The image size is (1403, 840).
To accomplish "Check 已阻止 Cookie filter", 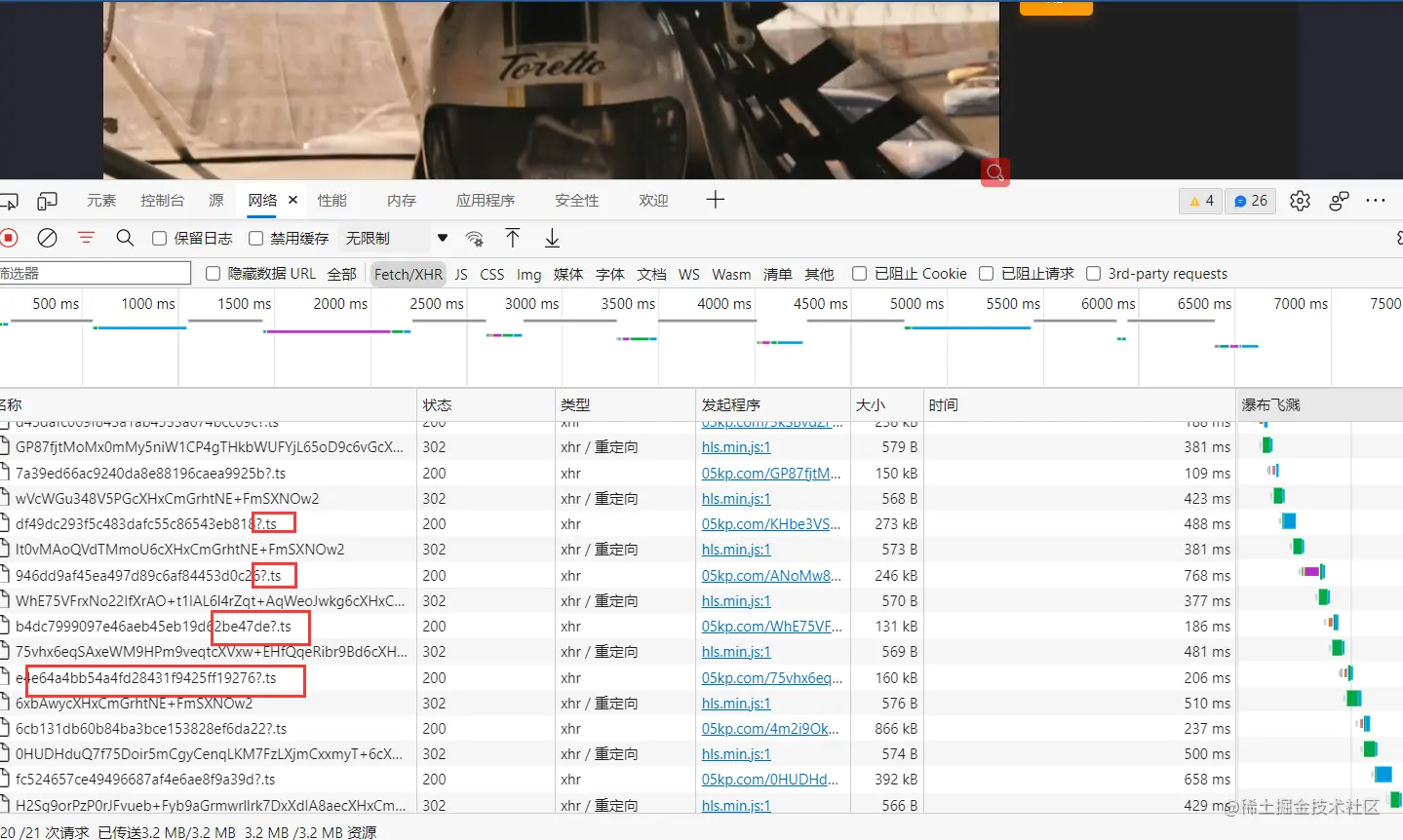I will pyautogui.click(x=859, y=274).
